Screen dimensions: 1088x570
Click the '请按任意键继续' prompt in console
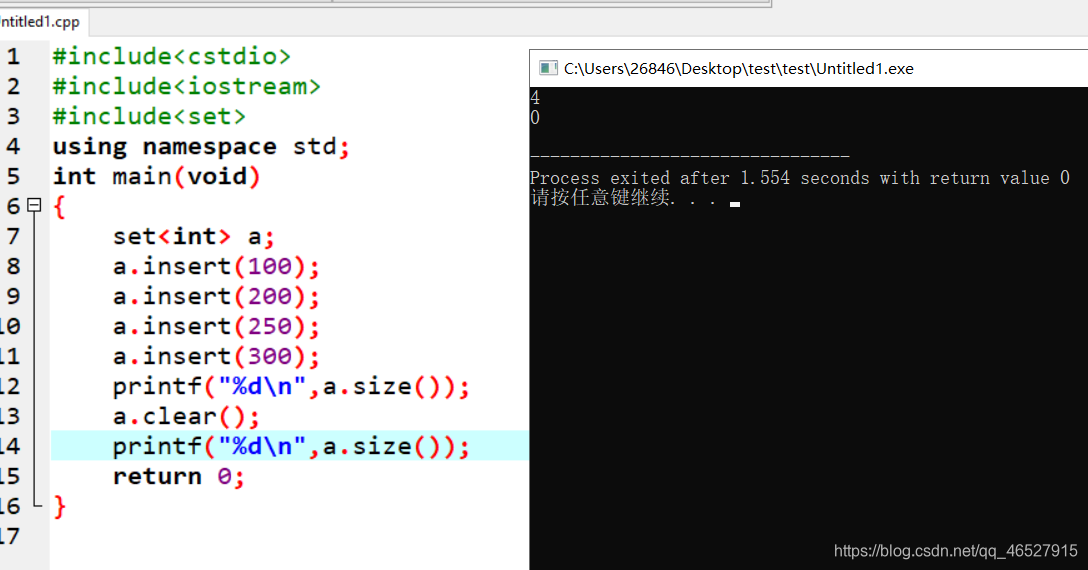pos(600,198)
